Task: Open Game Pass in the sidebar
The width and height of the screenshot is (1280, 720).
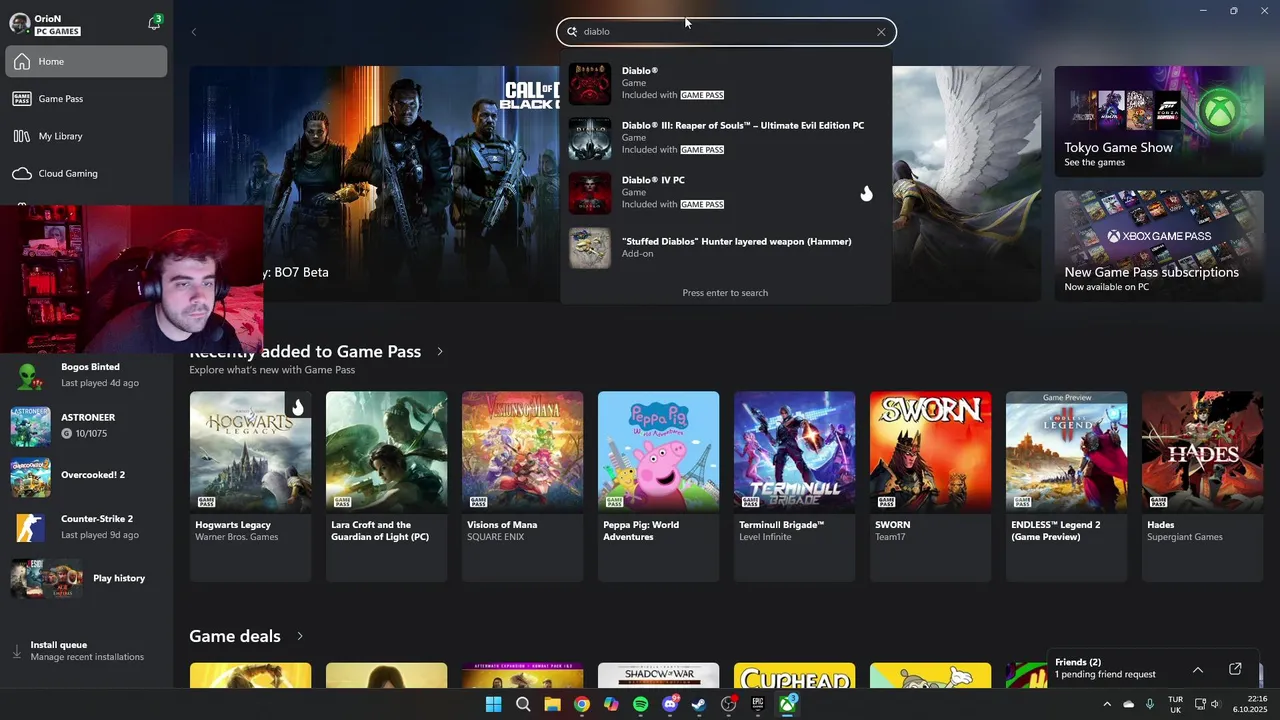Action: pyautogui.click(x=86, y=99)
